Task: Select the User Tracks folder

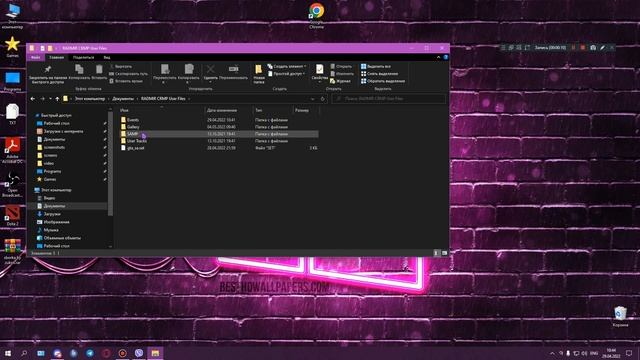Action: (137, 141)
